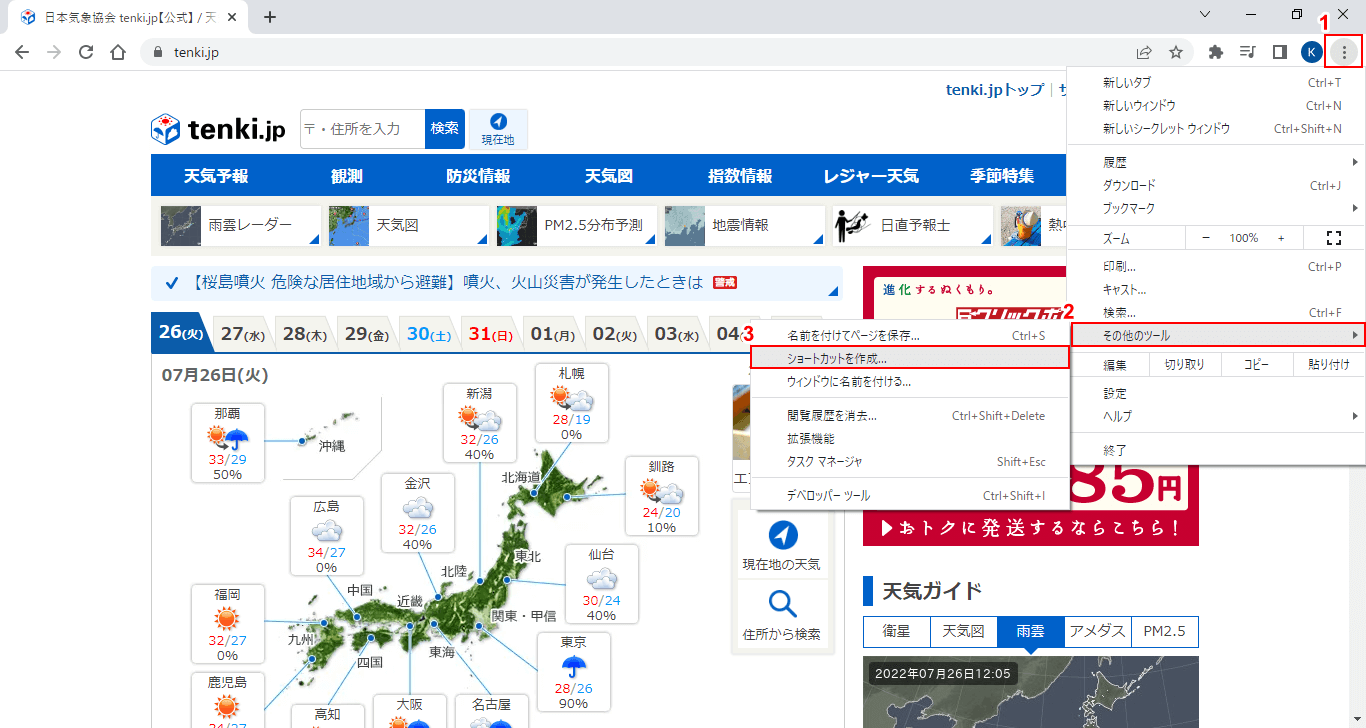Click the 現在地の天気 location icon
Image resolution: width=1366 pixels, height=728 pixels.
pos(783,536)
